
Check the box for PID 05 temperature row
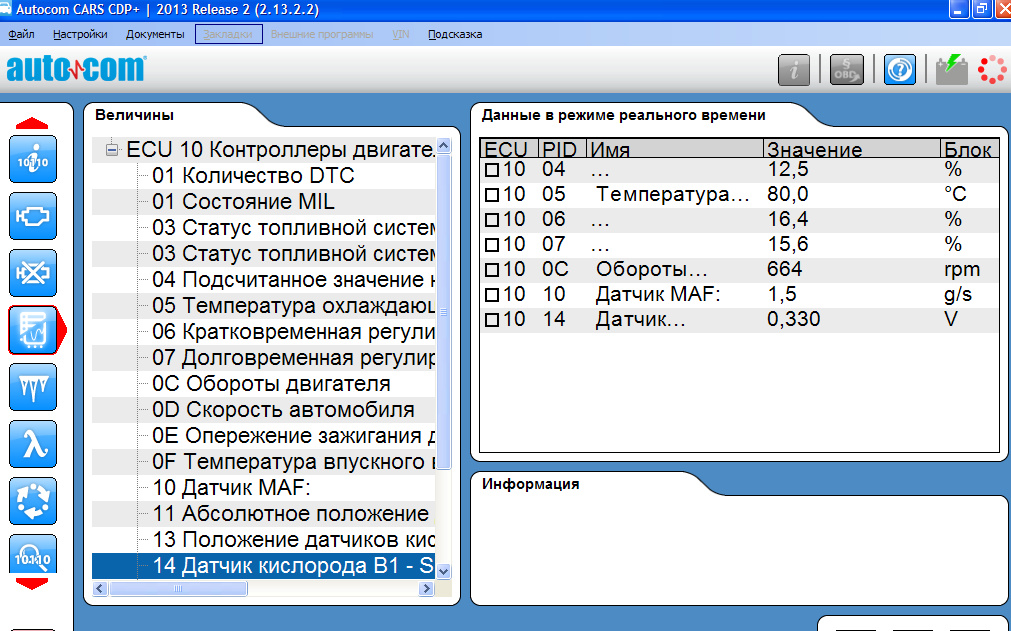coord(491,195)
